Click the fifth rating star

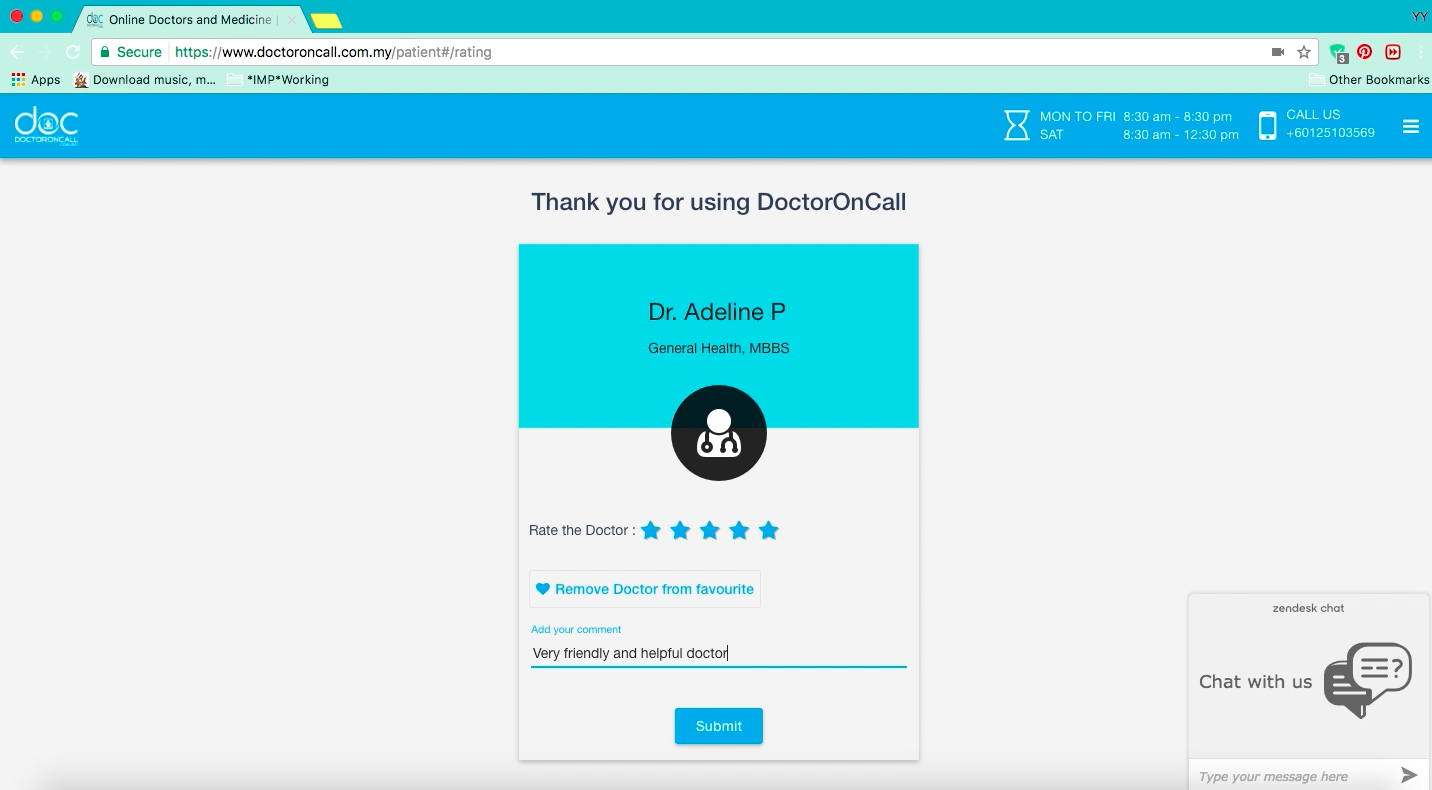tap(769, 530)
